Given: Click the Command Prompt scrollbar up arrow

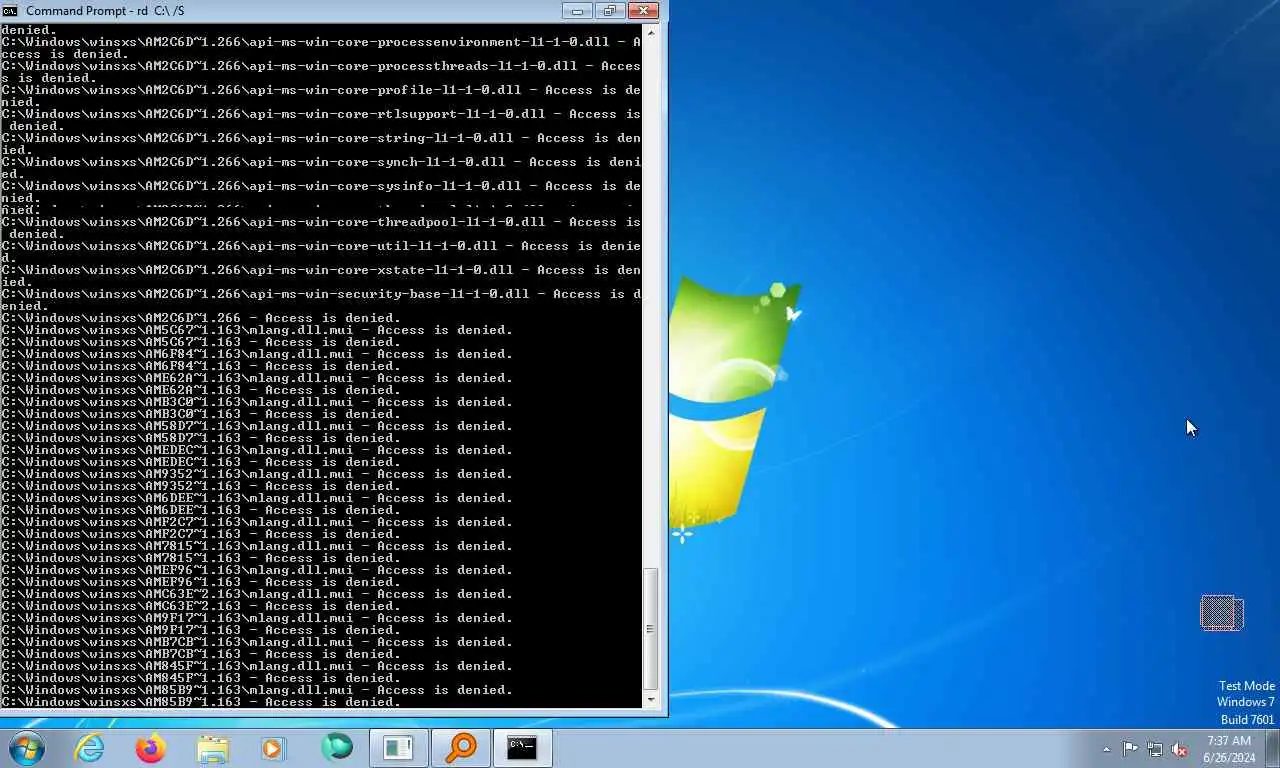Looking at the screenshot, I should pyautogui.click(x=651, y=33).
